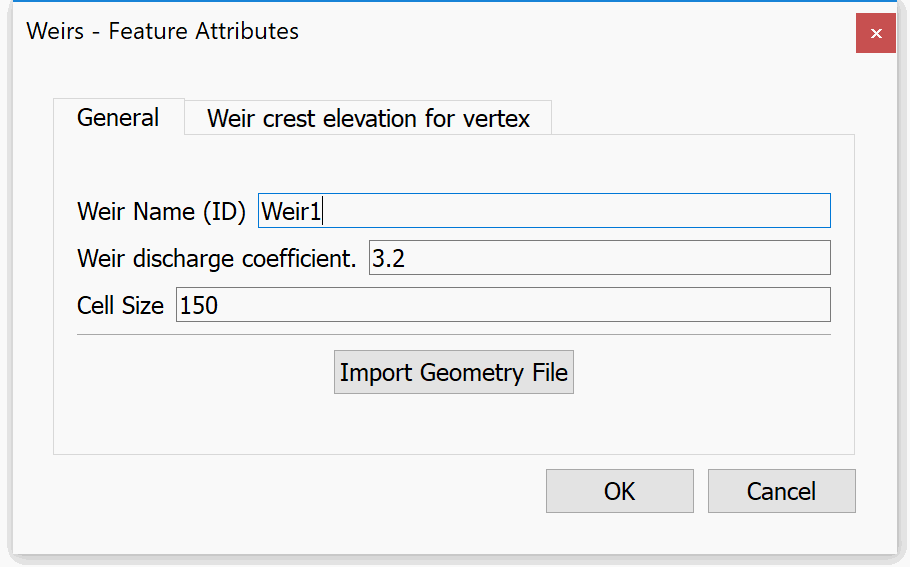Image resolution: width=910 pixels, height=567 pixels.
Task: Click blank tab strip right of the tabs
Action: click(700, 117)
